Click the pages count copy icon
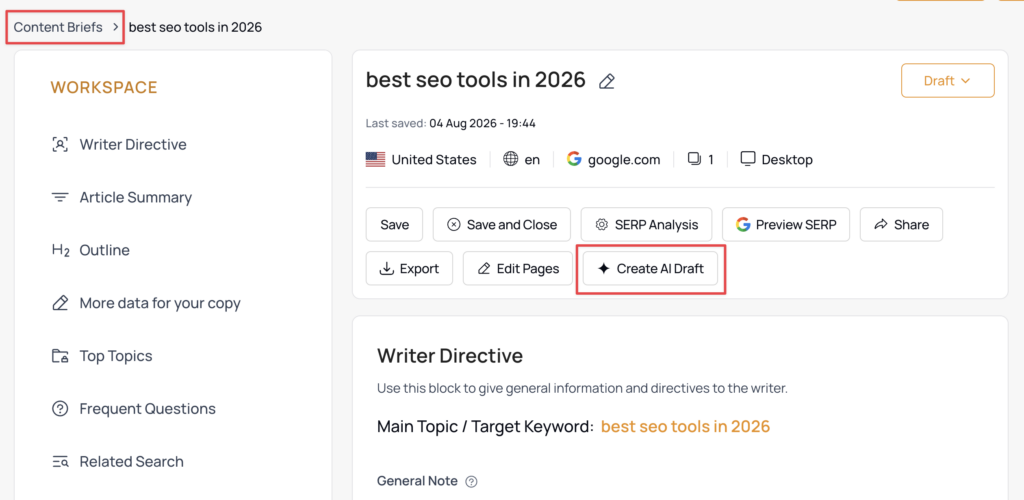 pos(695,159)
